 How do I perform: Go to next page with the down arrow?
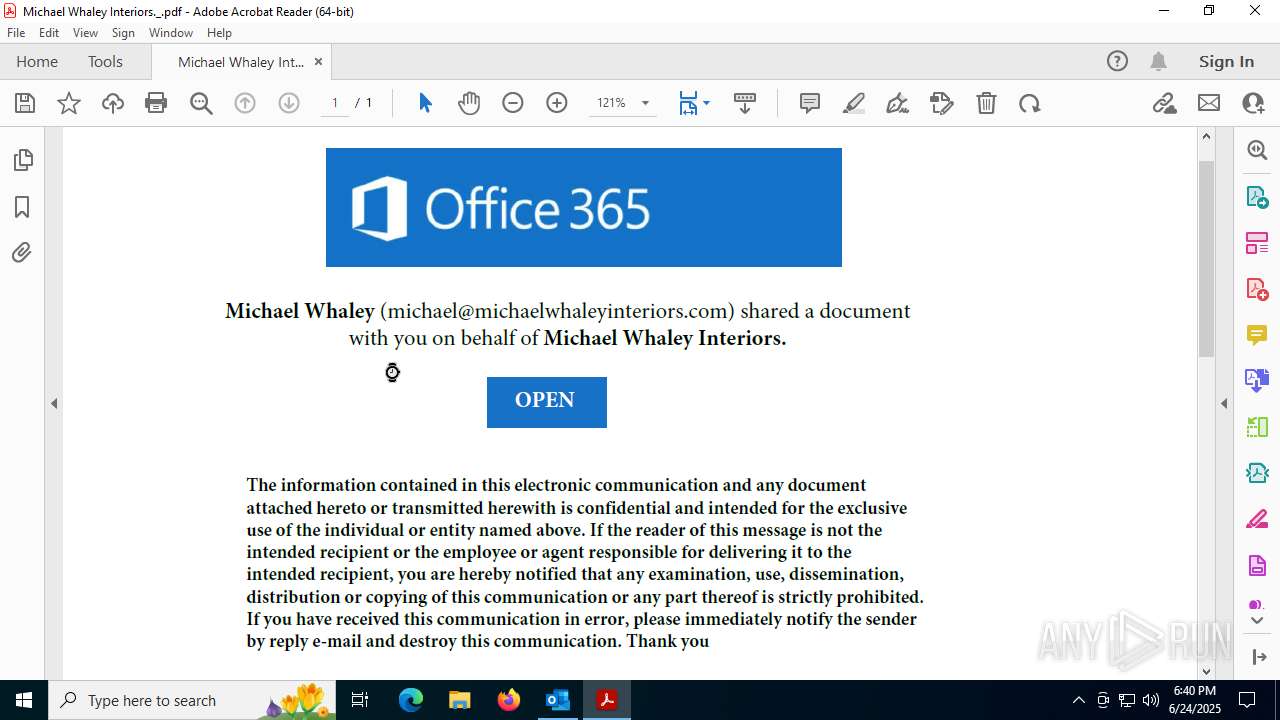tap(289, 103)
